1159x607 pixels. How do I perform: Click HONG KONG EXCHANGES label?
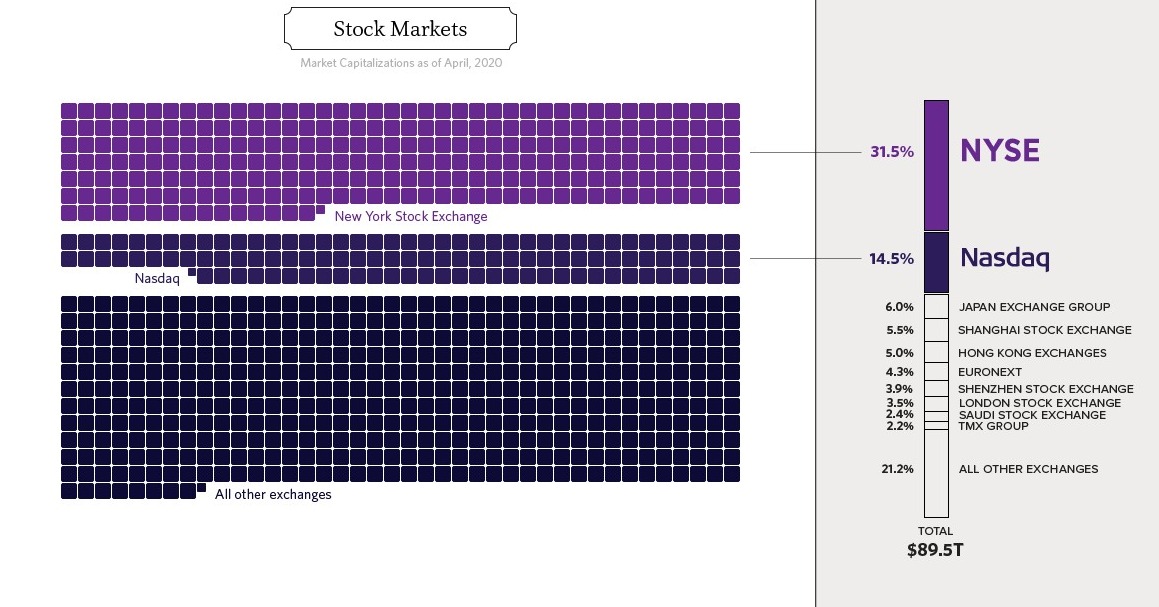[x=1032, y=353]
